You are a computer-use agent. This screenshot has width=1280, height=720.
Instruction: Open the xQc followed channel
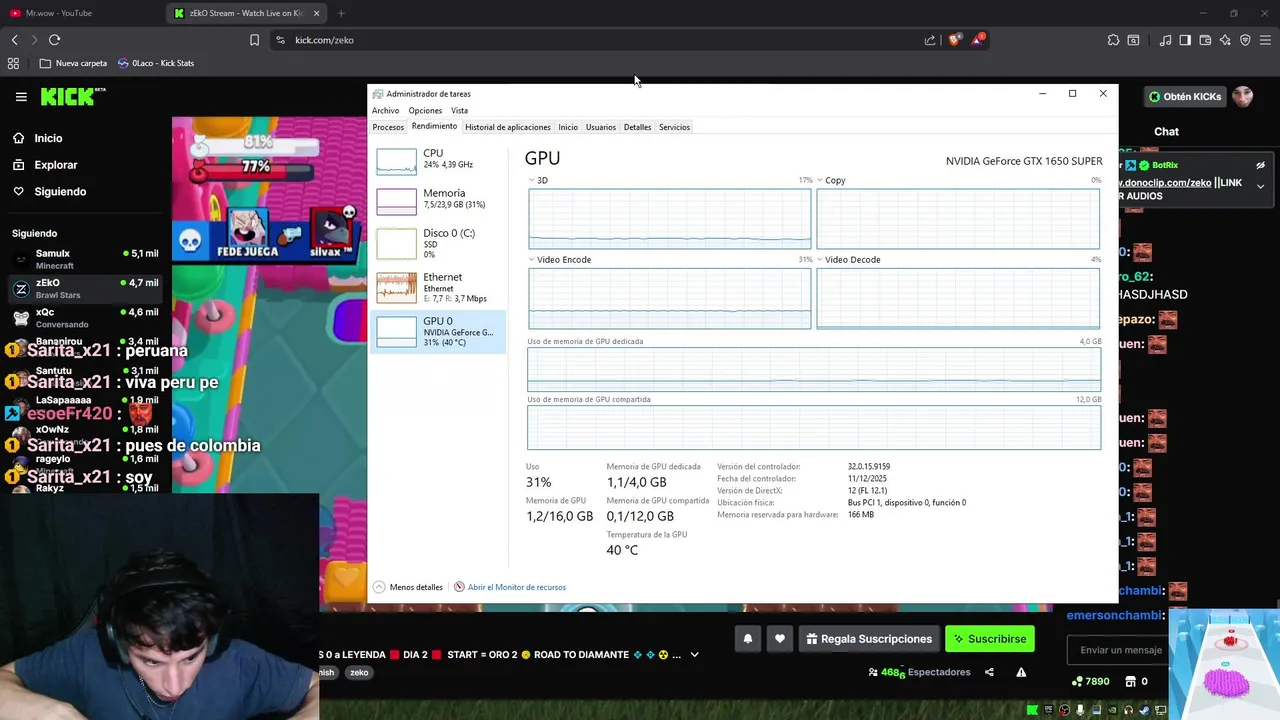pyautogui.click(x=85, y=318)
